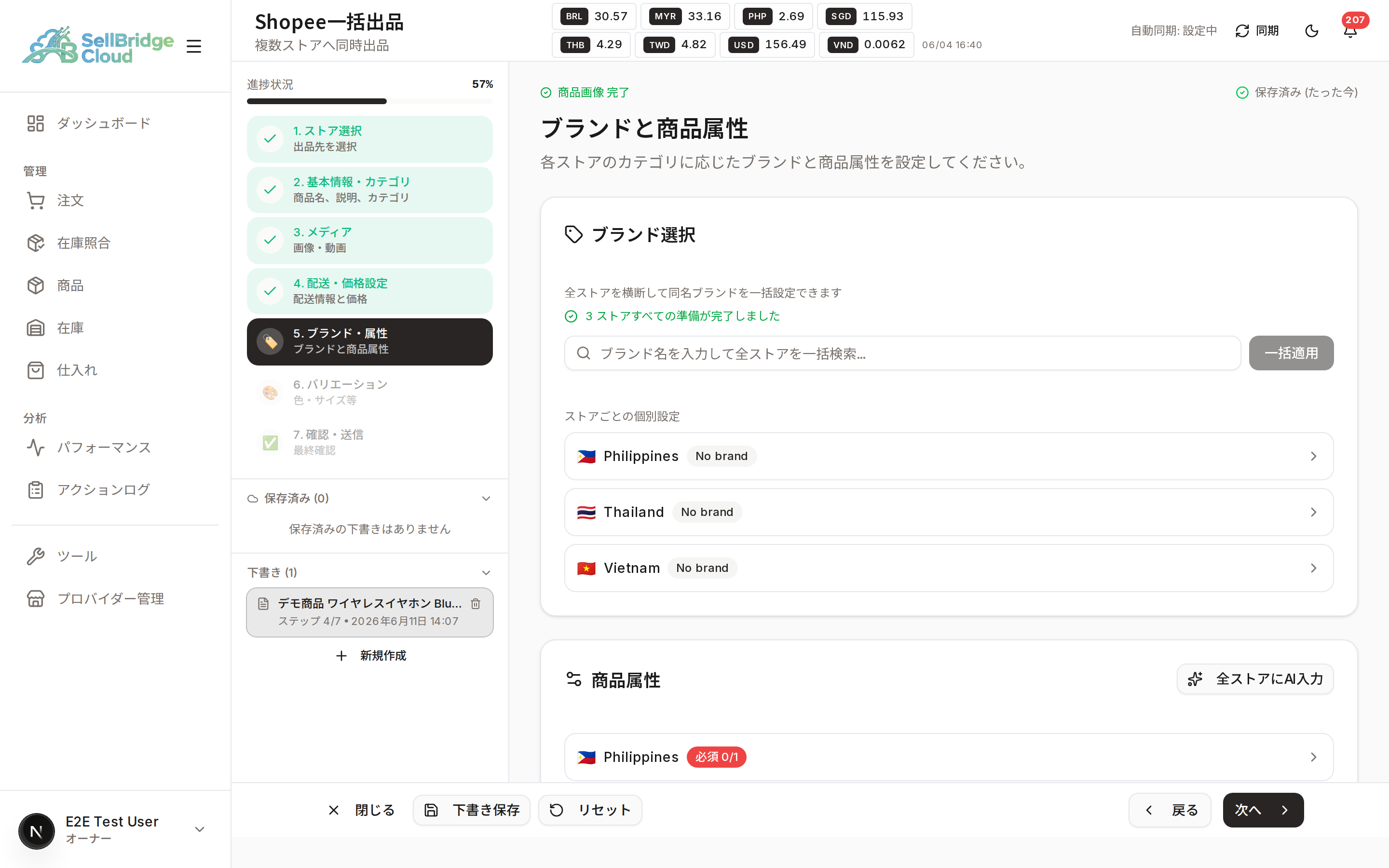Click the 商品属性 sliders icon
1389x868 pixels.
point(573,680)
